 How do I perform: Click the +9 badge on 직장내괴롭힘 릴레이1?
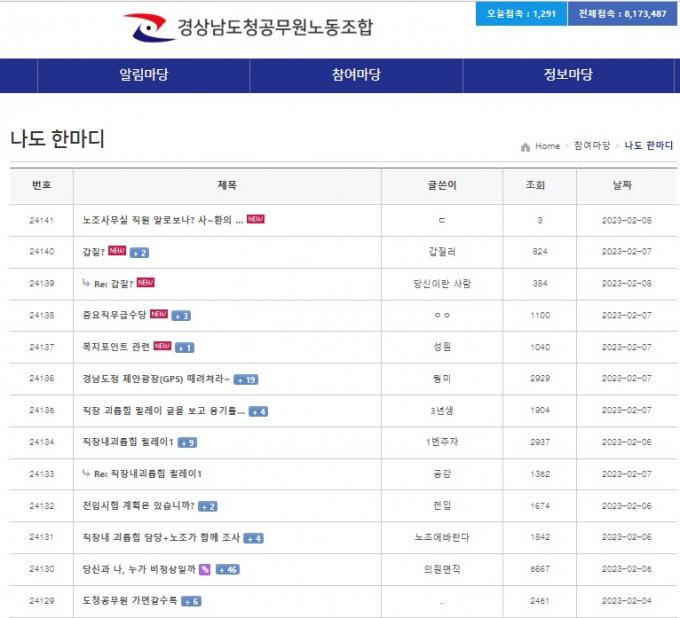(187, 443)
